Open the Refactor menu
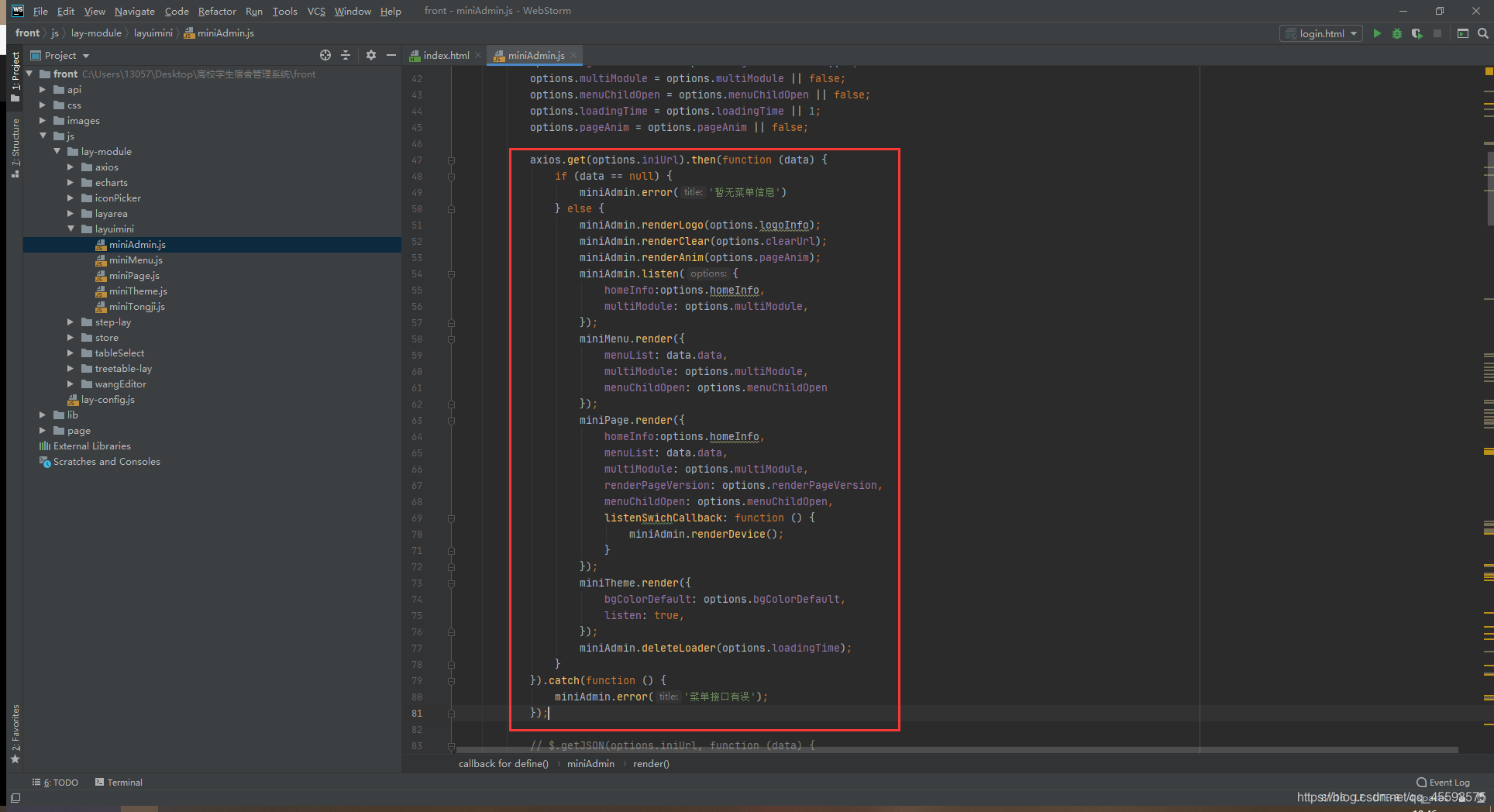The width and height of the screenshot is (1494, 812). point(217,11)
